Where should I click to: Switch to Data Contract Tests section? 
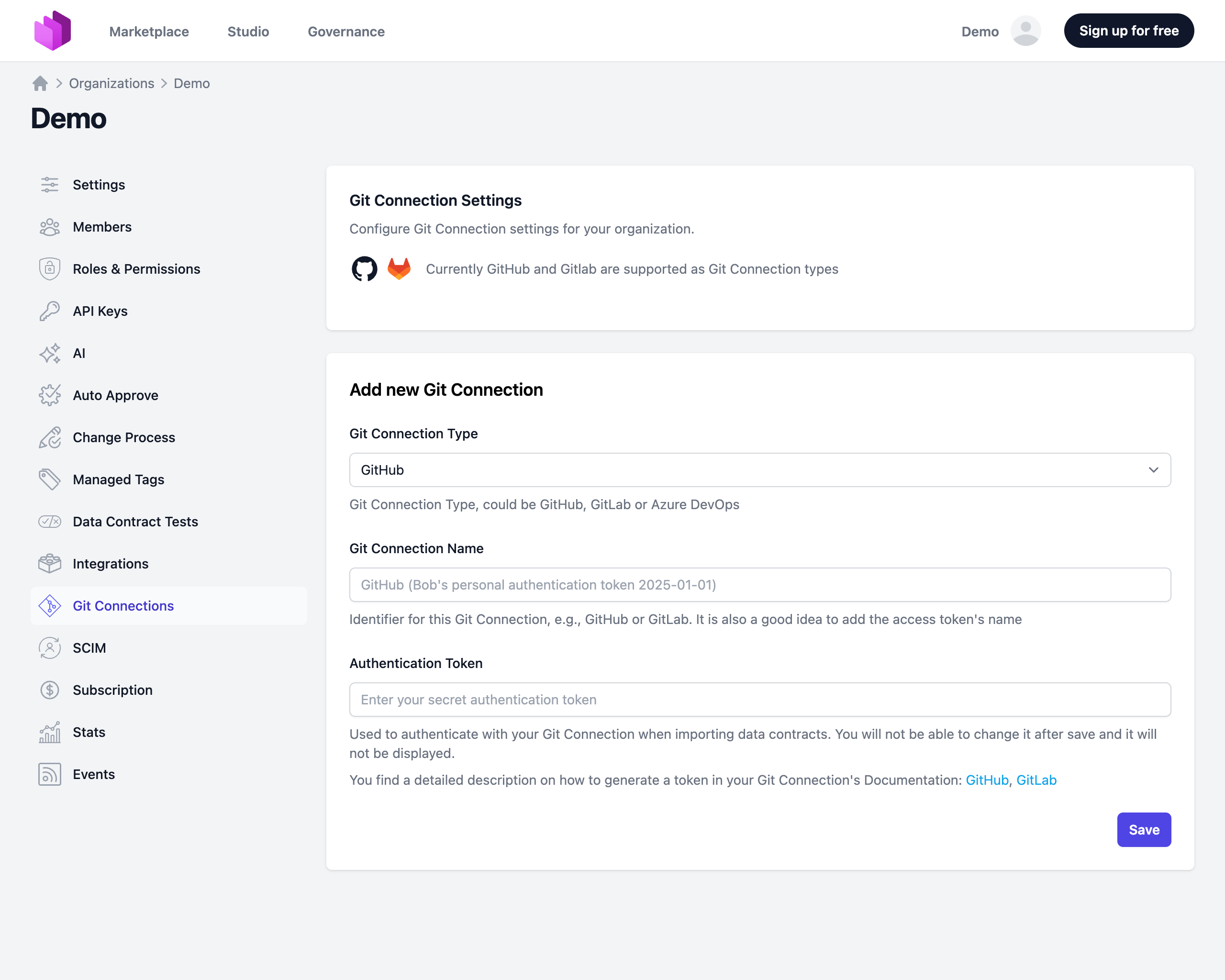pyautogui.click(x=135, y=522)
